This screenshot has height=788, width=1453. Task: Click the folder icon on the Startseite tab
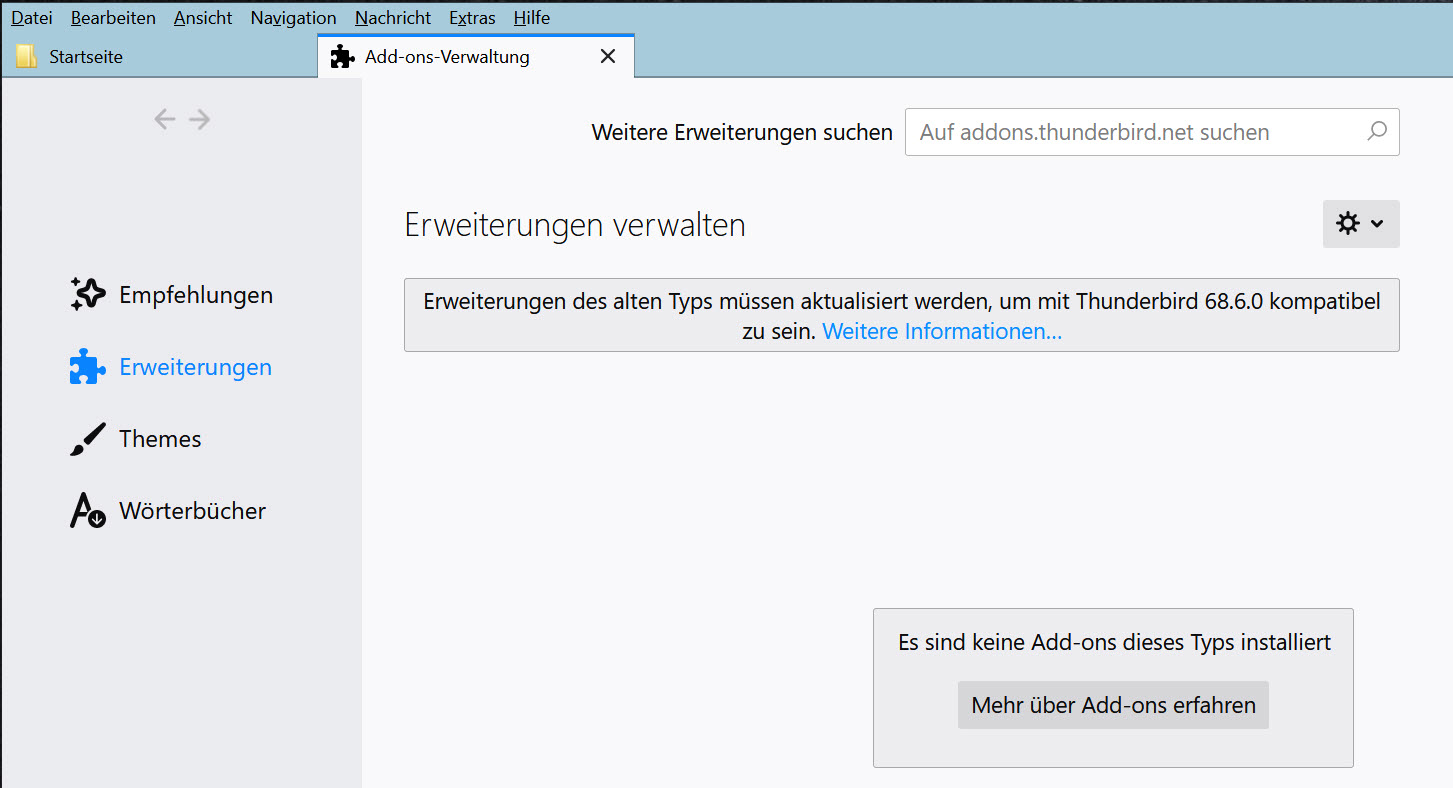(27, 57)
